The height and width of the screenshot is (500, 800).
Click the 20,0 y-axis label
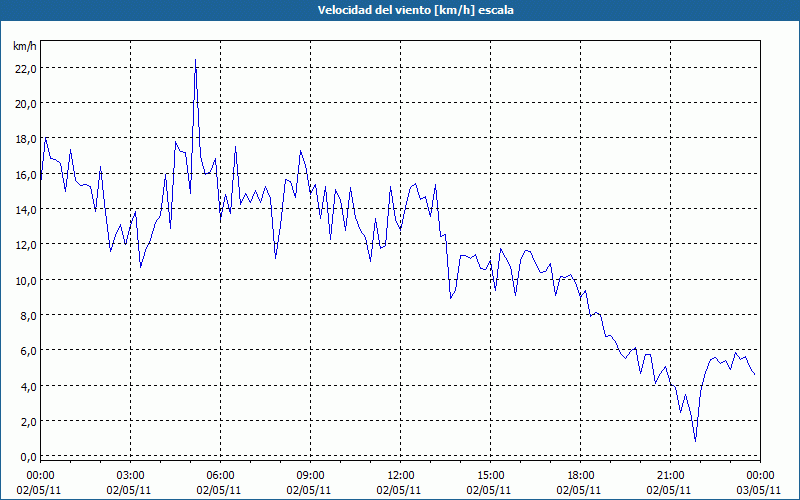26,104
